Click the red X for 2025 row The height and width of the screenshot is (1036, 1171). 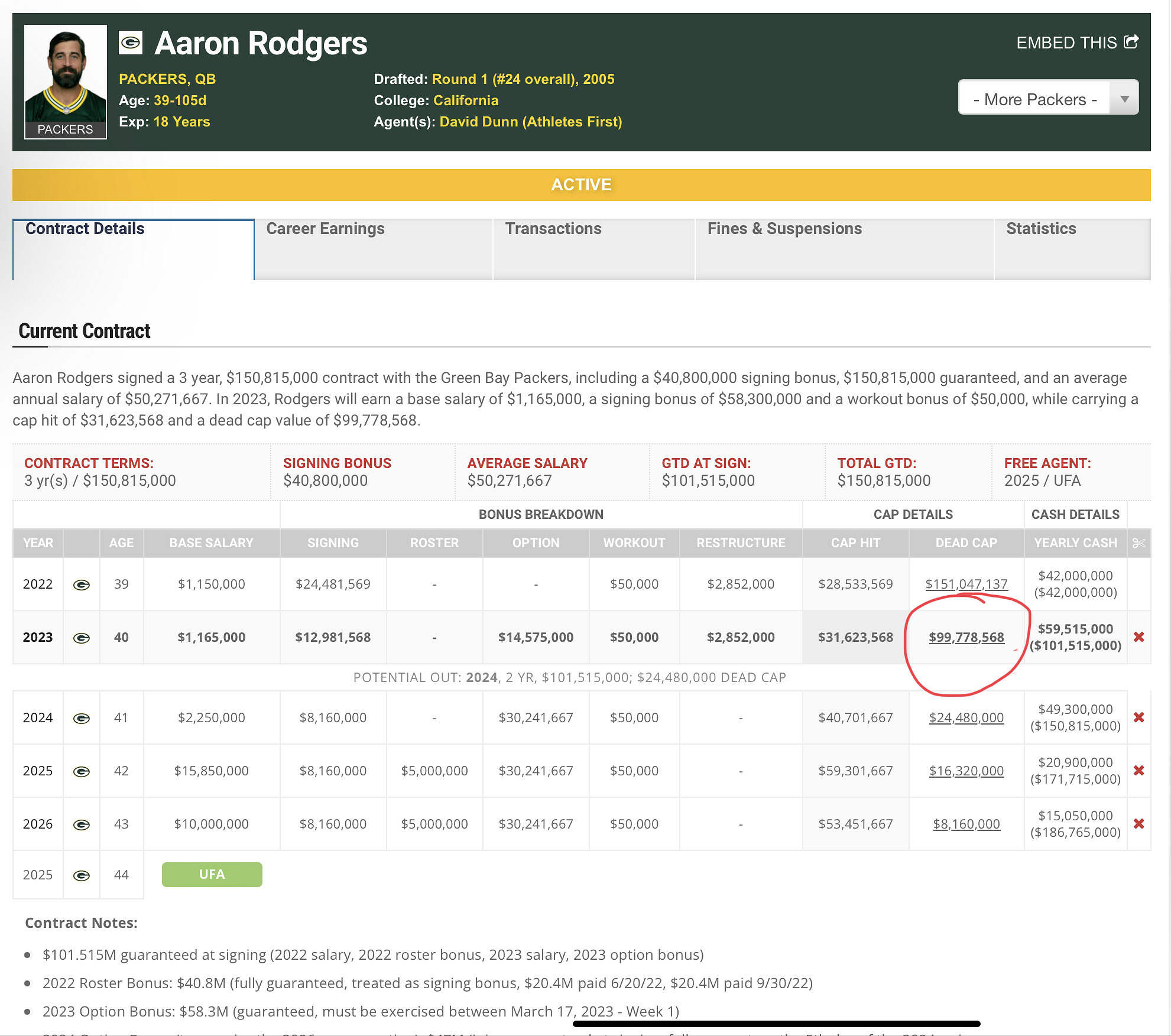tap(1138, 771)
